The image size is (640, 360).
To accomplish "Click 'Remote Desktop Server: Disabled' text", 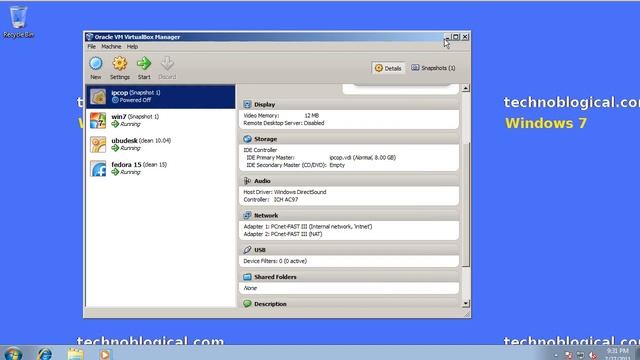I will click(284, 123).
